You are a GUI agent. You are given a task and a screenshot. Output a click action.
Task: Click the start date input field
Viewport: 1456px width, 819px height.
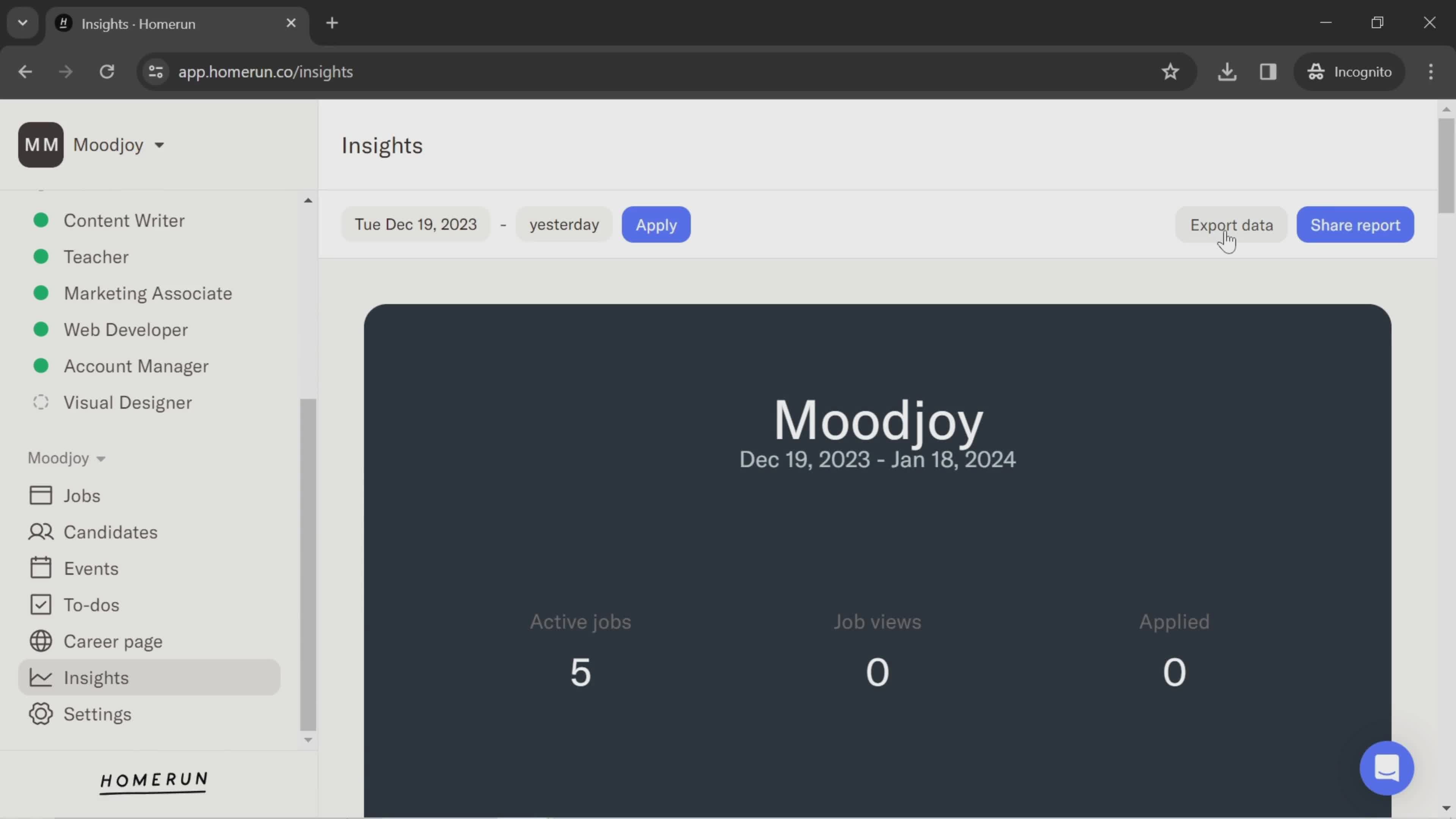416,225
